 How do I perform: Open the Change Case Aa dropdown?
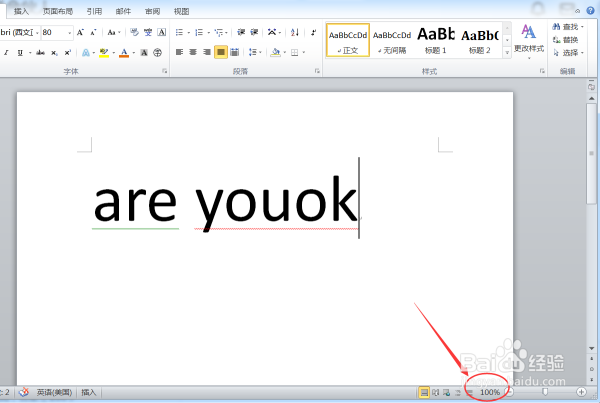coord(114,33)
